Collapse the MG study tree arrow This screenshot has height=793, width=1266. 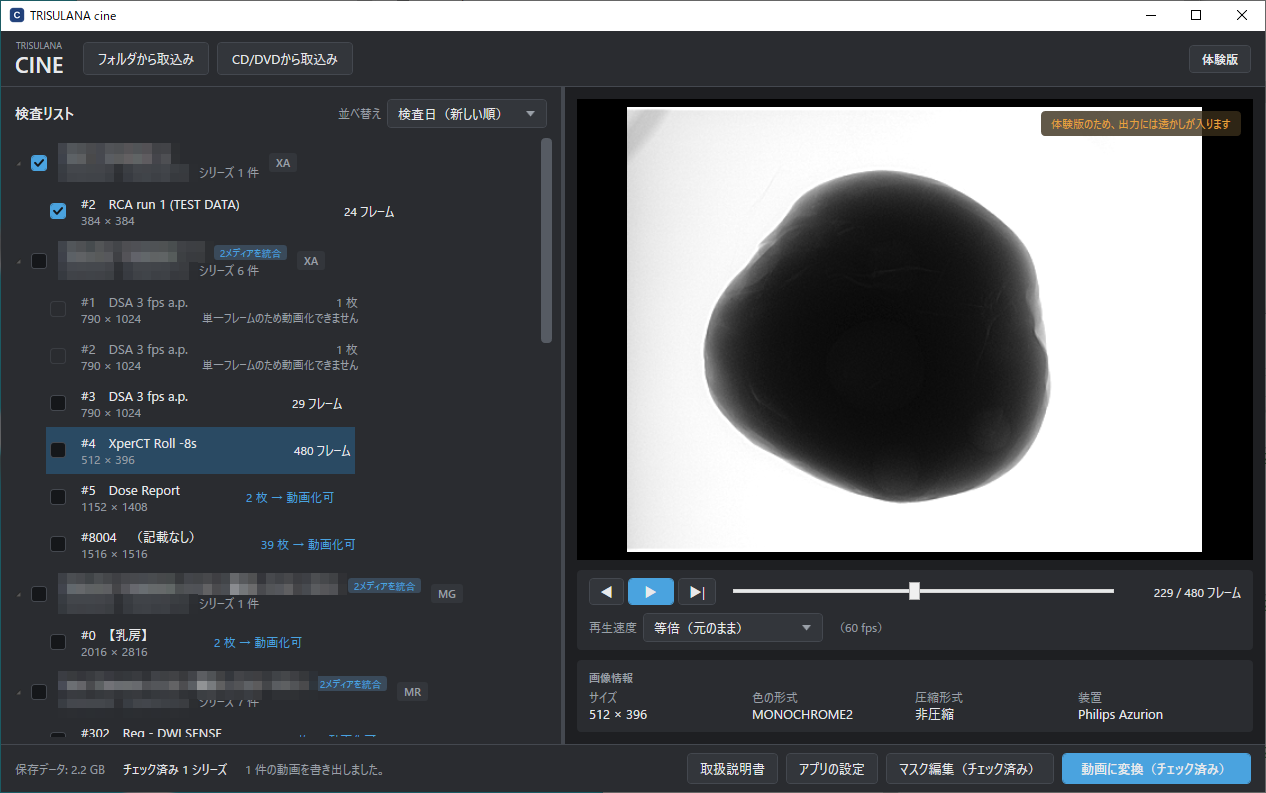19,595
